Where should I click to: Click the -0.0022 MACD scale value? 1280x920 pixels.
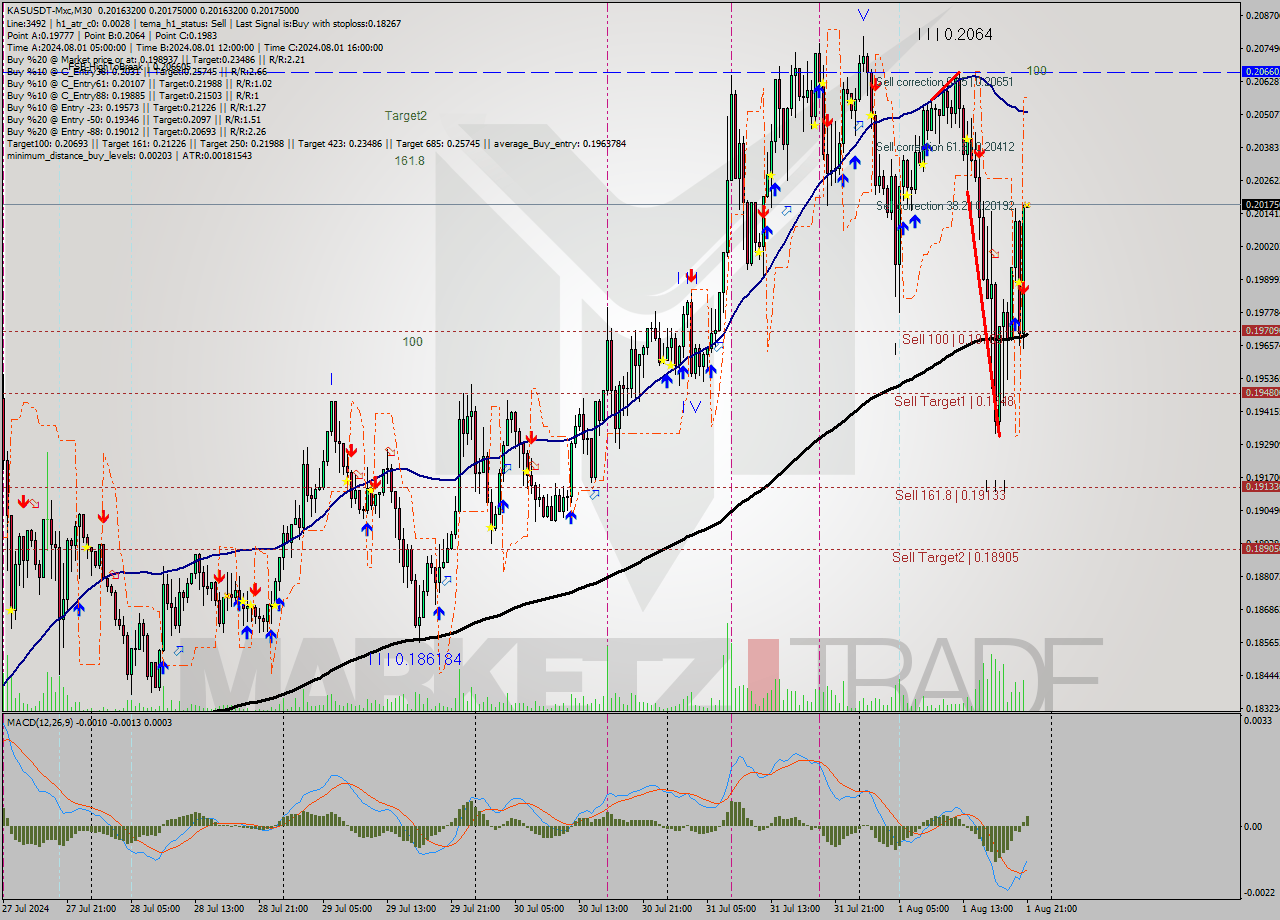coord(1259,892)
